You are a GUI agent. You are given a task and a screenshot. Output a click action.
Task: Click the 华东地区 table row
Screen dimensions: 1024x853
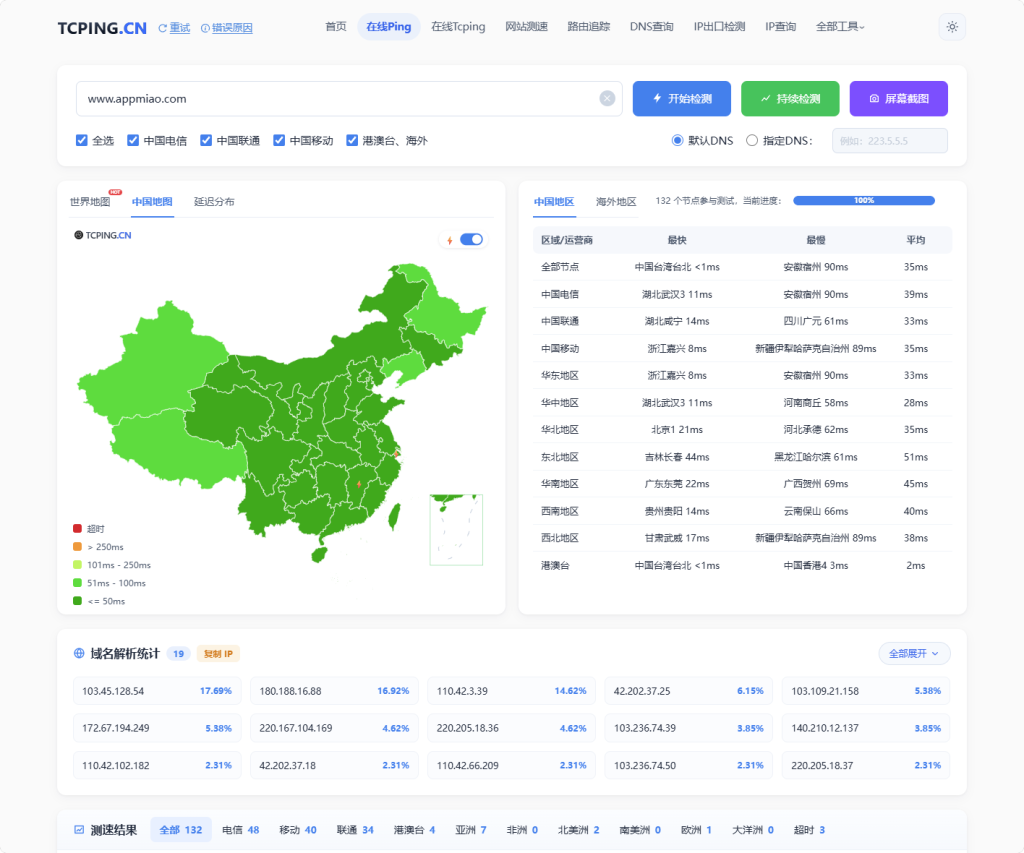(x=742, y=376)
